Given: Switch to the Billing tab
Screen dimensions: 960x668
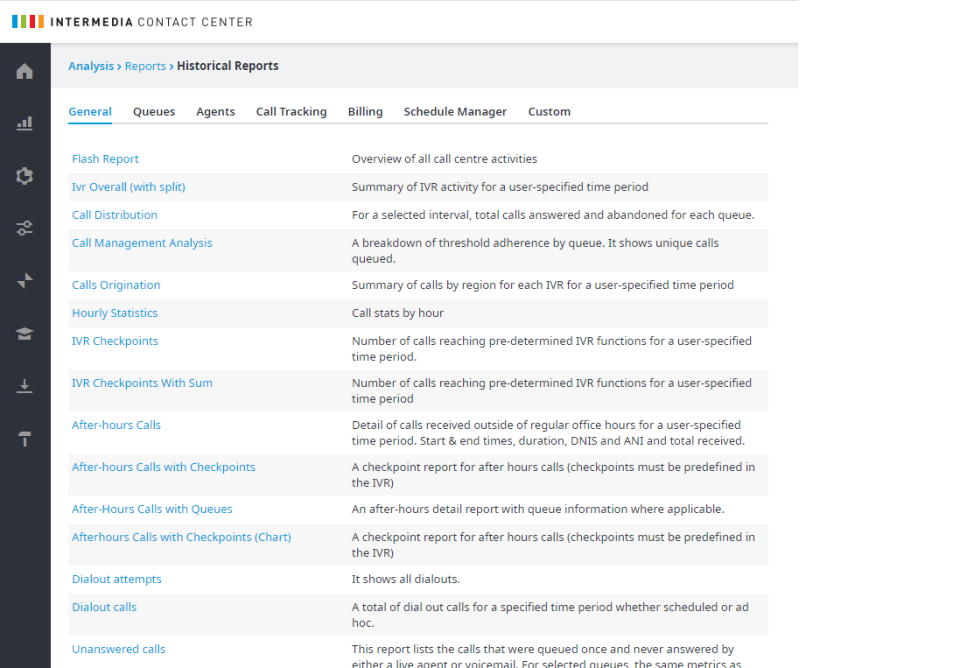Looking at the screenshot, I should click(x=365, y=111).
